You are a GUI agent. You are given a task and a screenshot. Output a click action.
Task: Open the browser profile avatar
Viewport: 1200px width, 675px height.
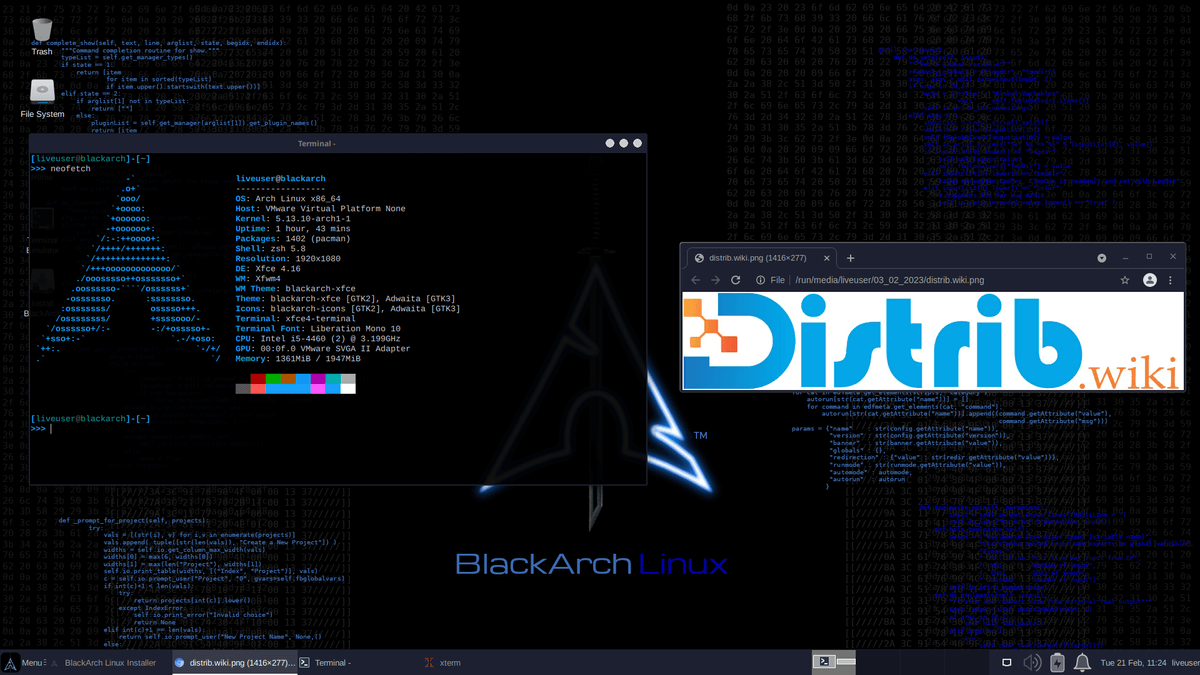point(1150,280)
